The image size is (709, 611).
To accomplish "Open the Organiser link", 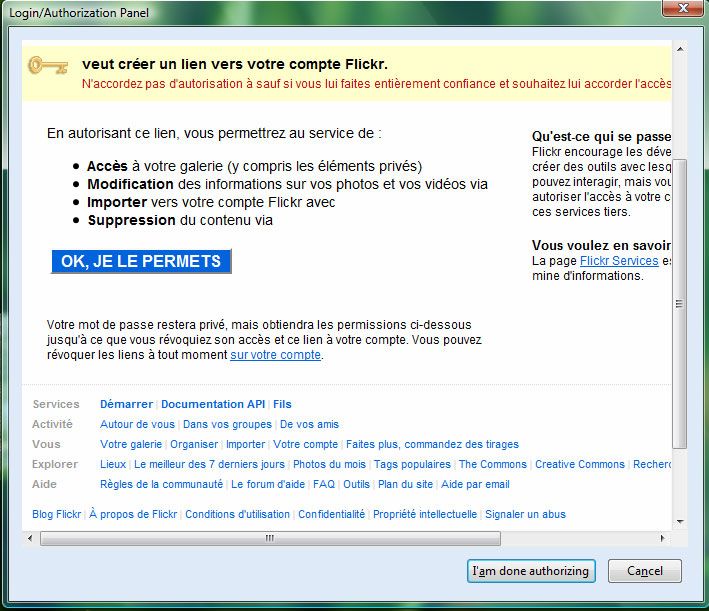I will coord(194,444).
